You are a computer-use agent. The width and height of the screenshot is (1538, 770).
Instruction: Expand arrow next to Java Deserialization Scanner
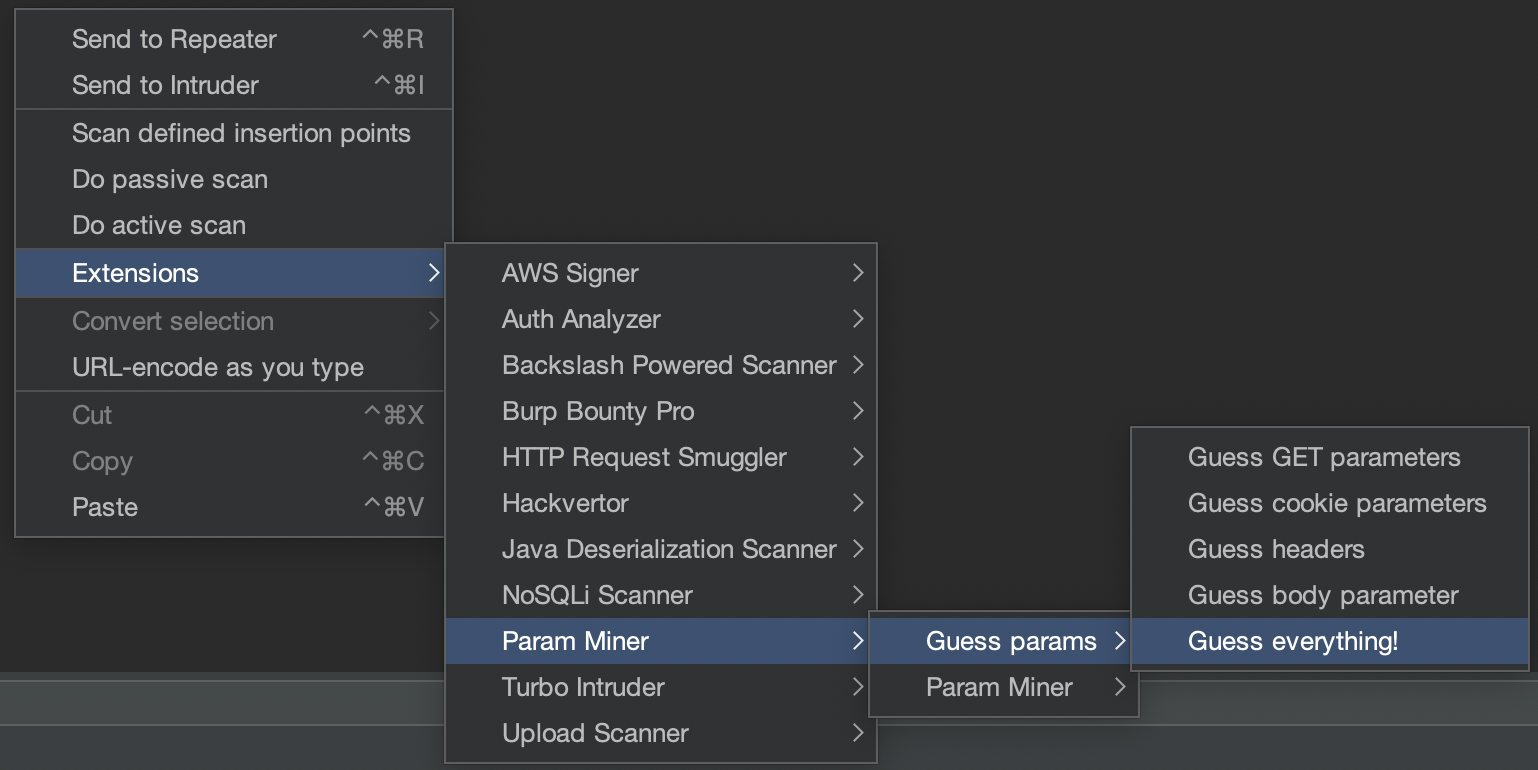tap(858, 549)
